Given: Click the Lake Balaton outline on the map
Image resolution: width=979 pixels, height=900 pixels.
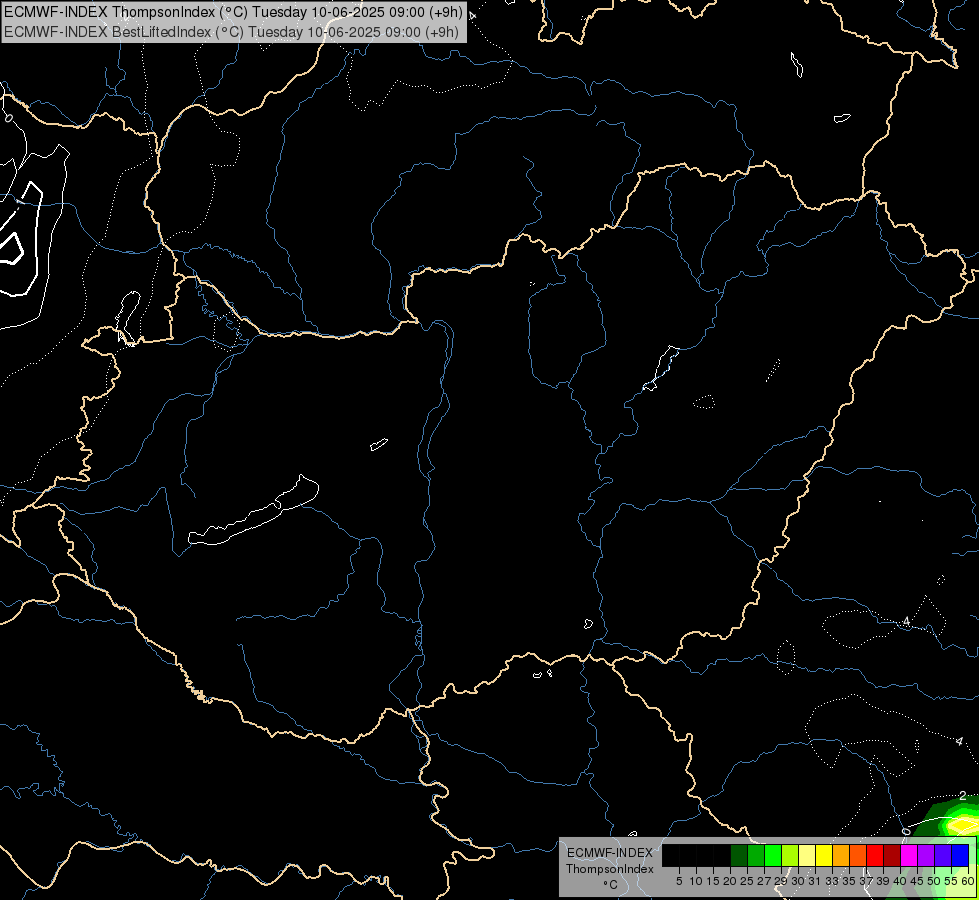Looking at the screenshot, I should (x=253, y=510).
